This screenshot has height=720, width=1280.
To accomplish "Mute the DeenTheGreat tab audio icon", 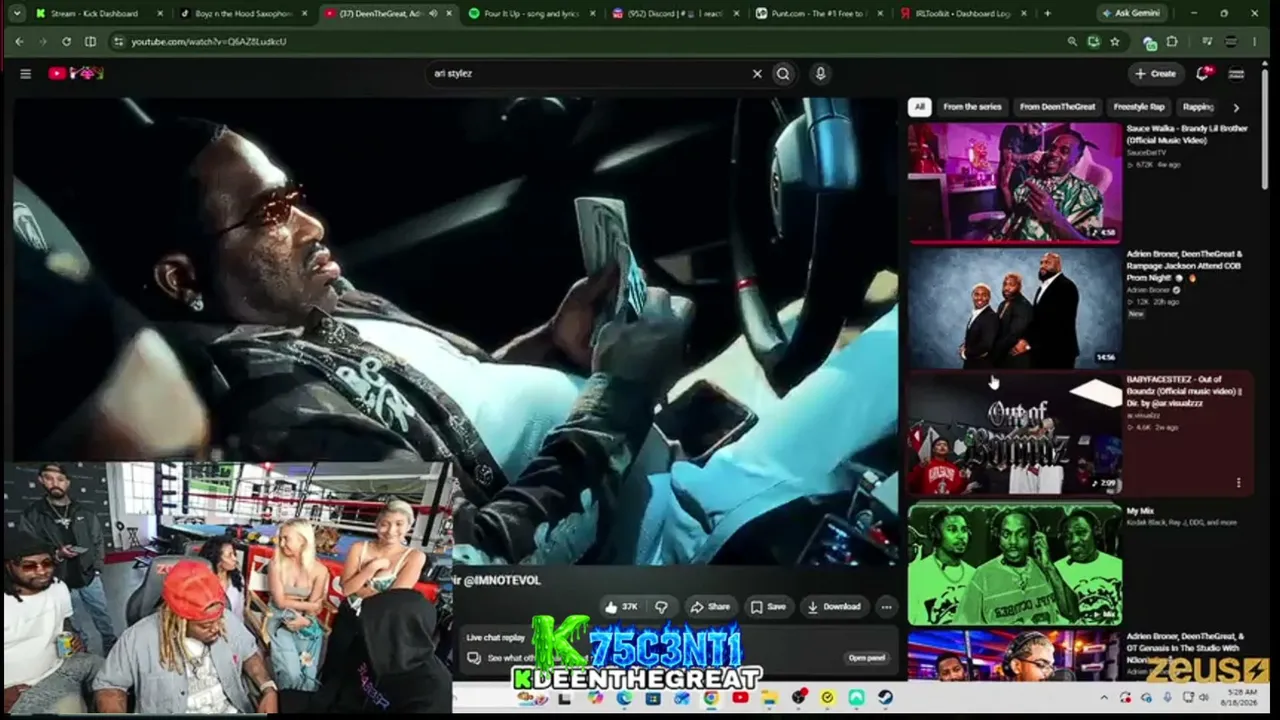I will [433, 14].
